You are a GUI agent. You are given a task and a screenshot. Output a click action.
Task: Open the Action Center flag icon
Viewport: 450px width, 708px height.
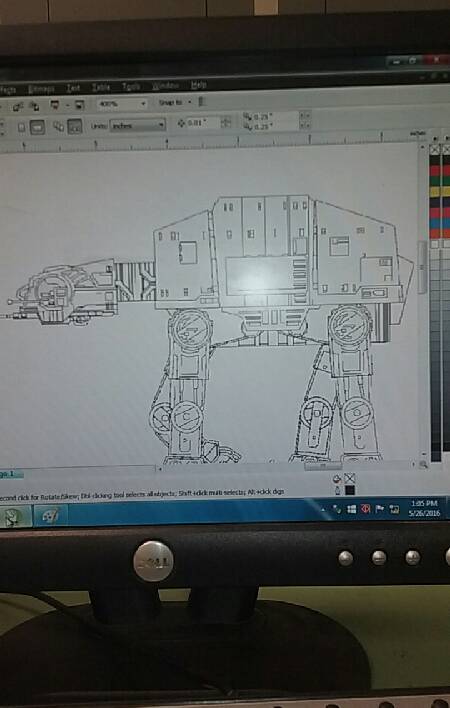[x=380, y=509]
